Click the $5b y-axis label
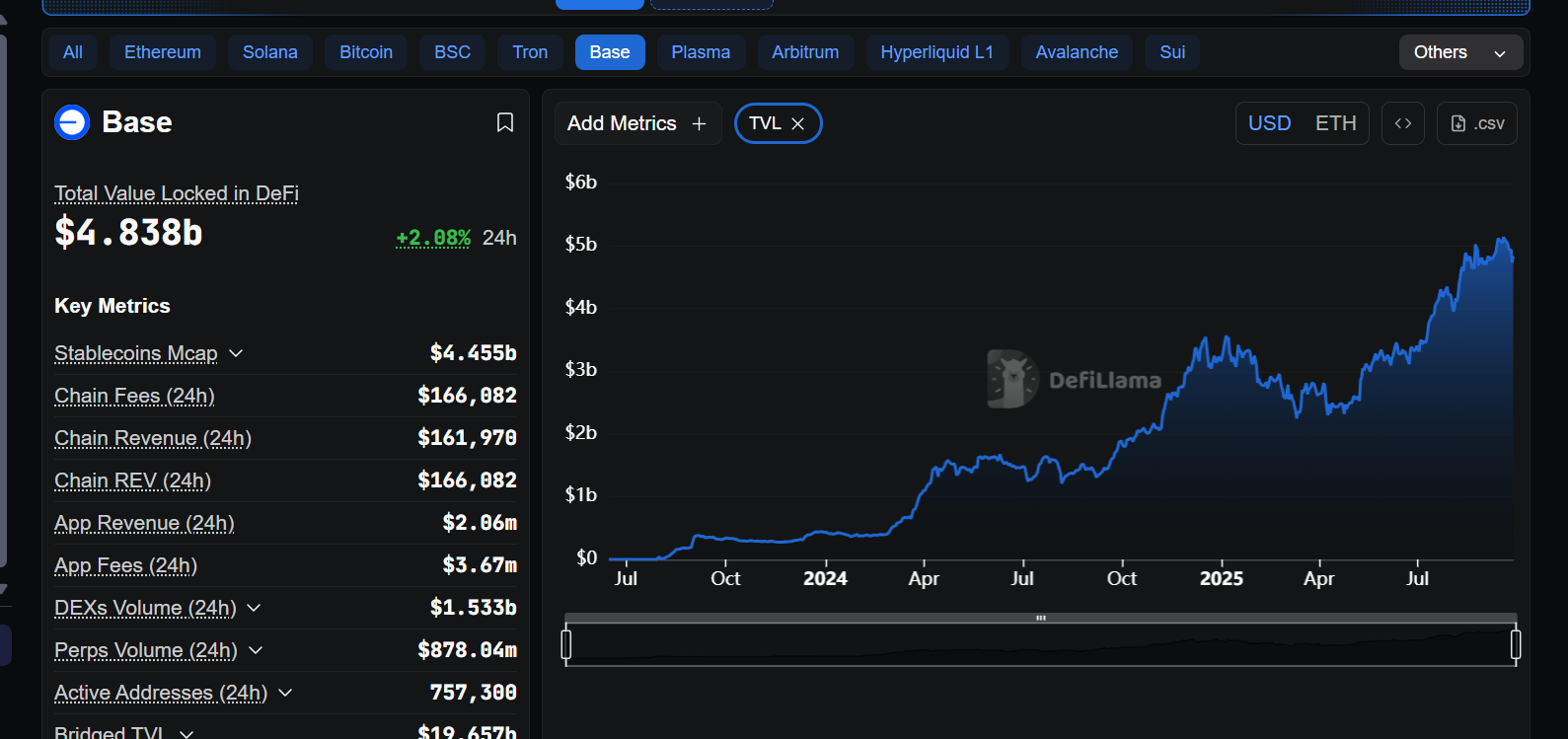1568x739 pixels. [581, 245]
